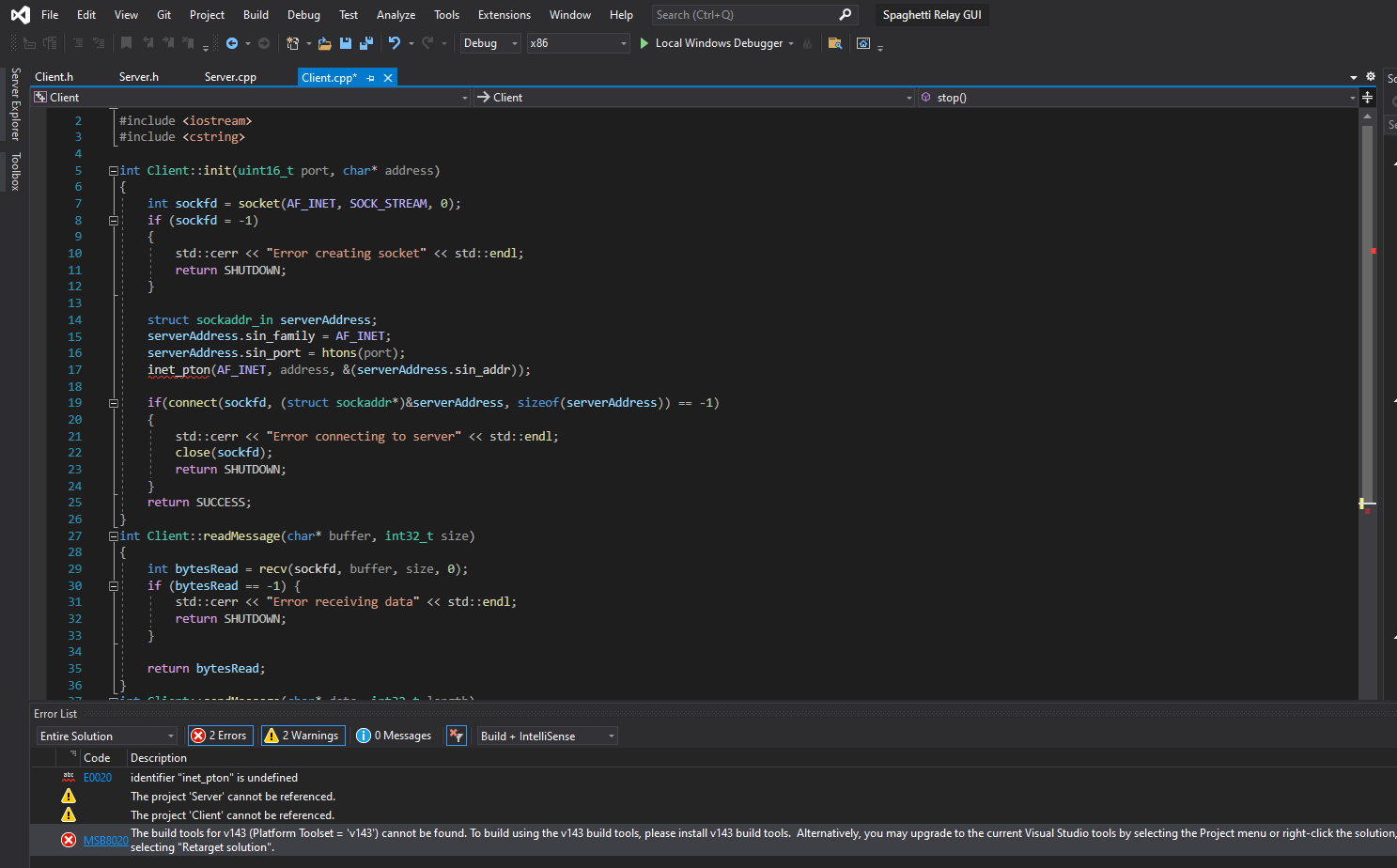
Task: Toggle the 2 Warnings filter
Action: pos(303,736)
